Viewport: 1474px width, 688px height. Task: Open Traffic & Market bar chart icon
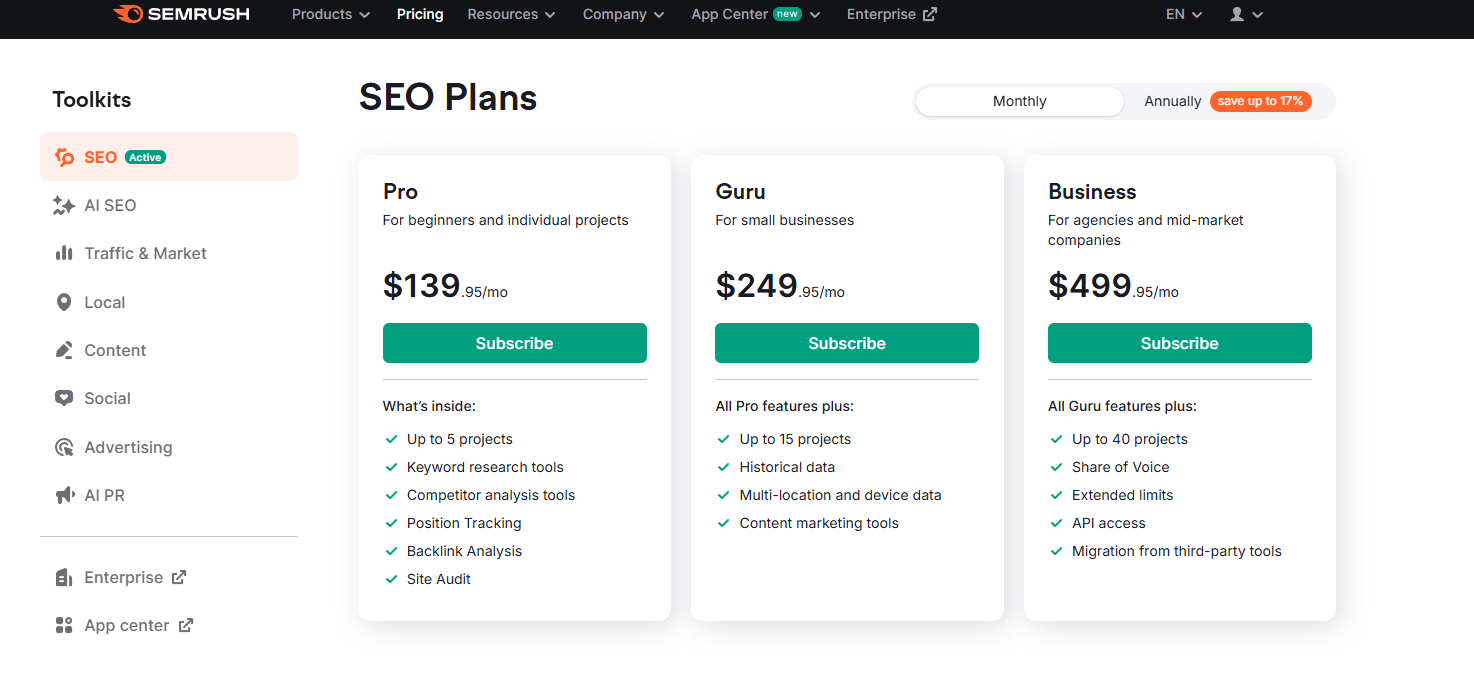tap(64, 253)
